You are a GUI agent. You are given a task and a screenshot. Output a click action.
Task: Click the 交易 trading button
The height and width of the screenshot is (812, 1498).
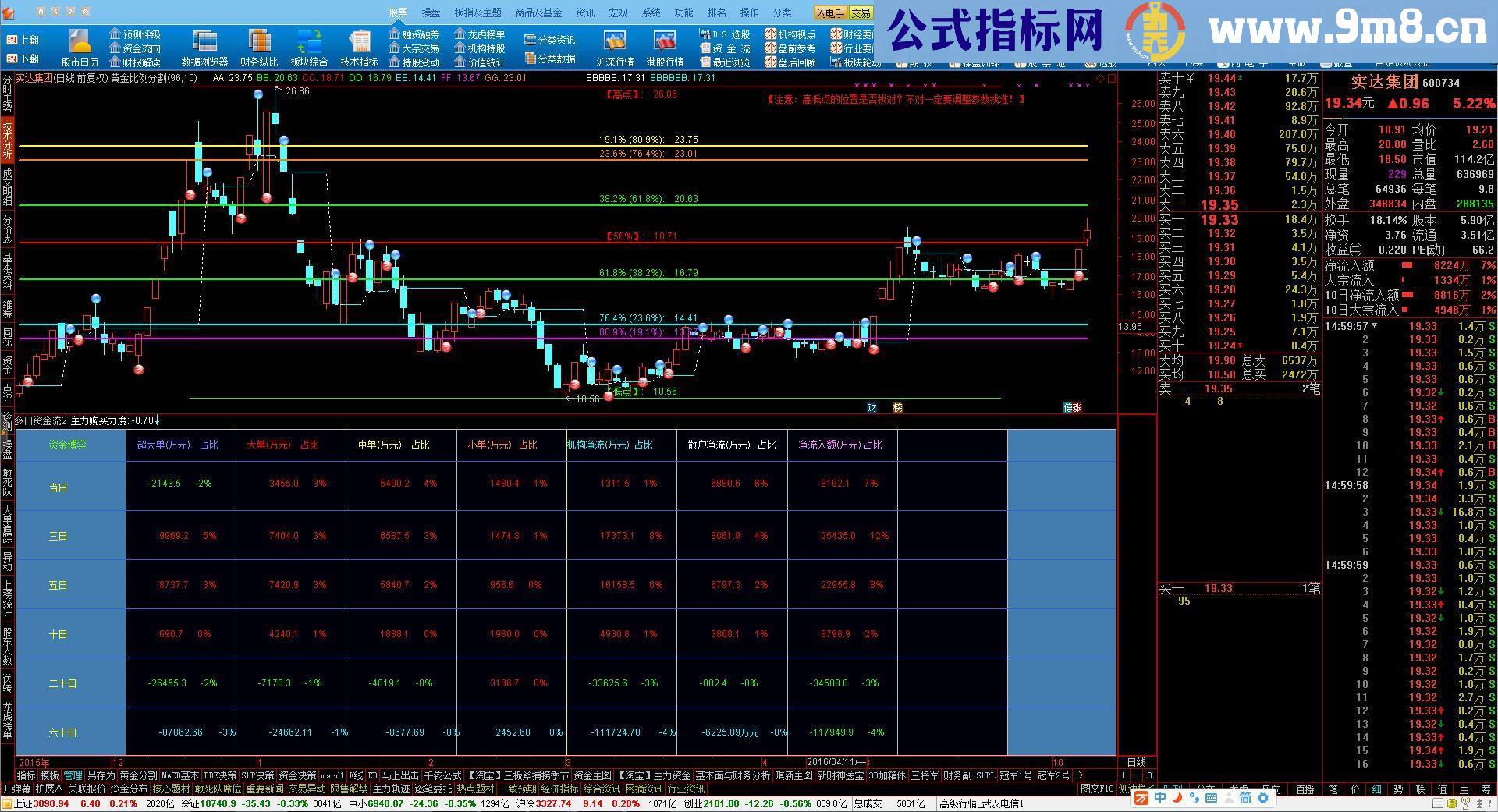point(861,12)
